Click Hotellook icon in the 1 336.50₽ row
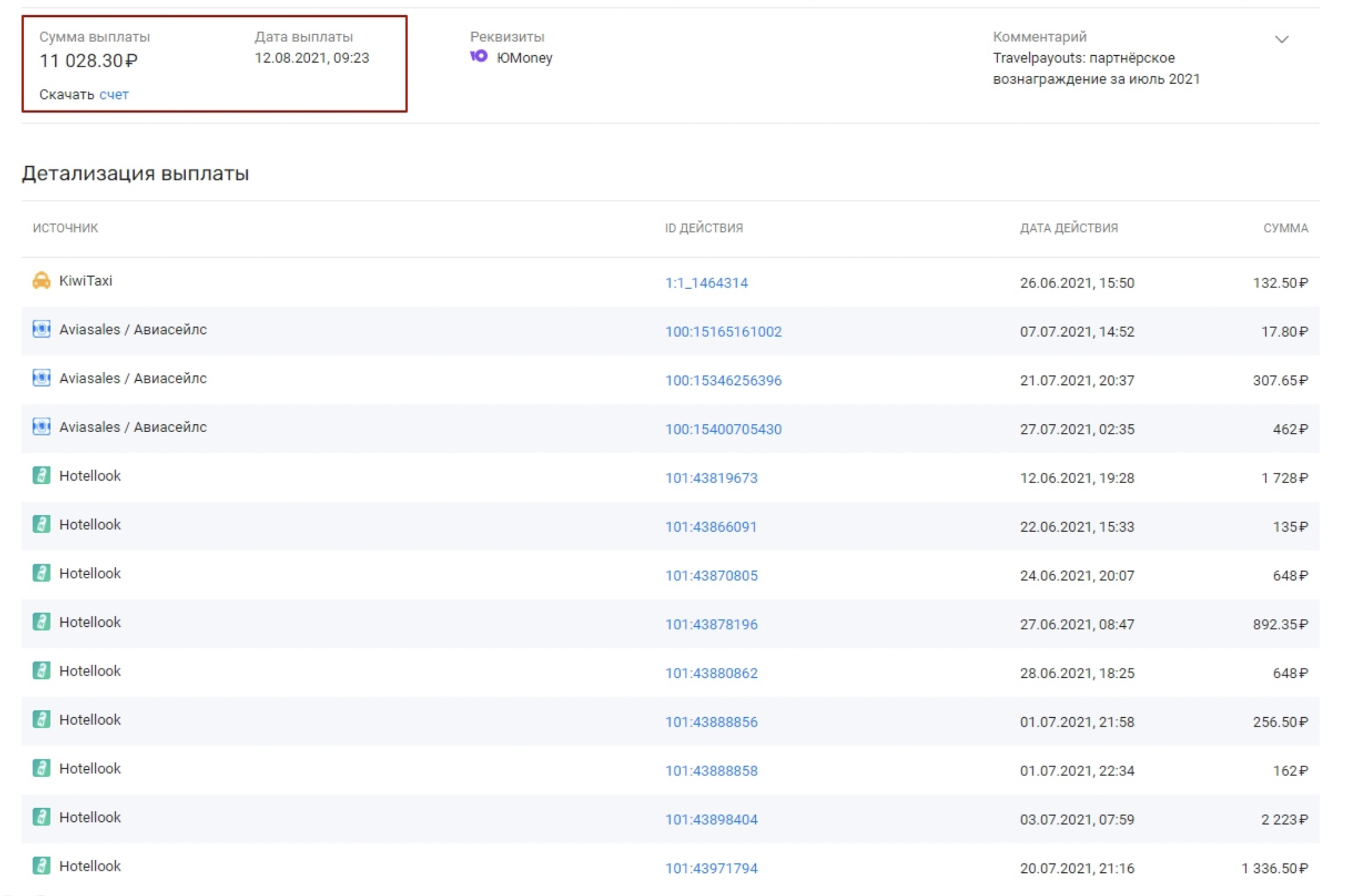Viewport: 1348px width, 896px height. point(41,866)
